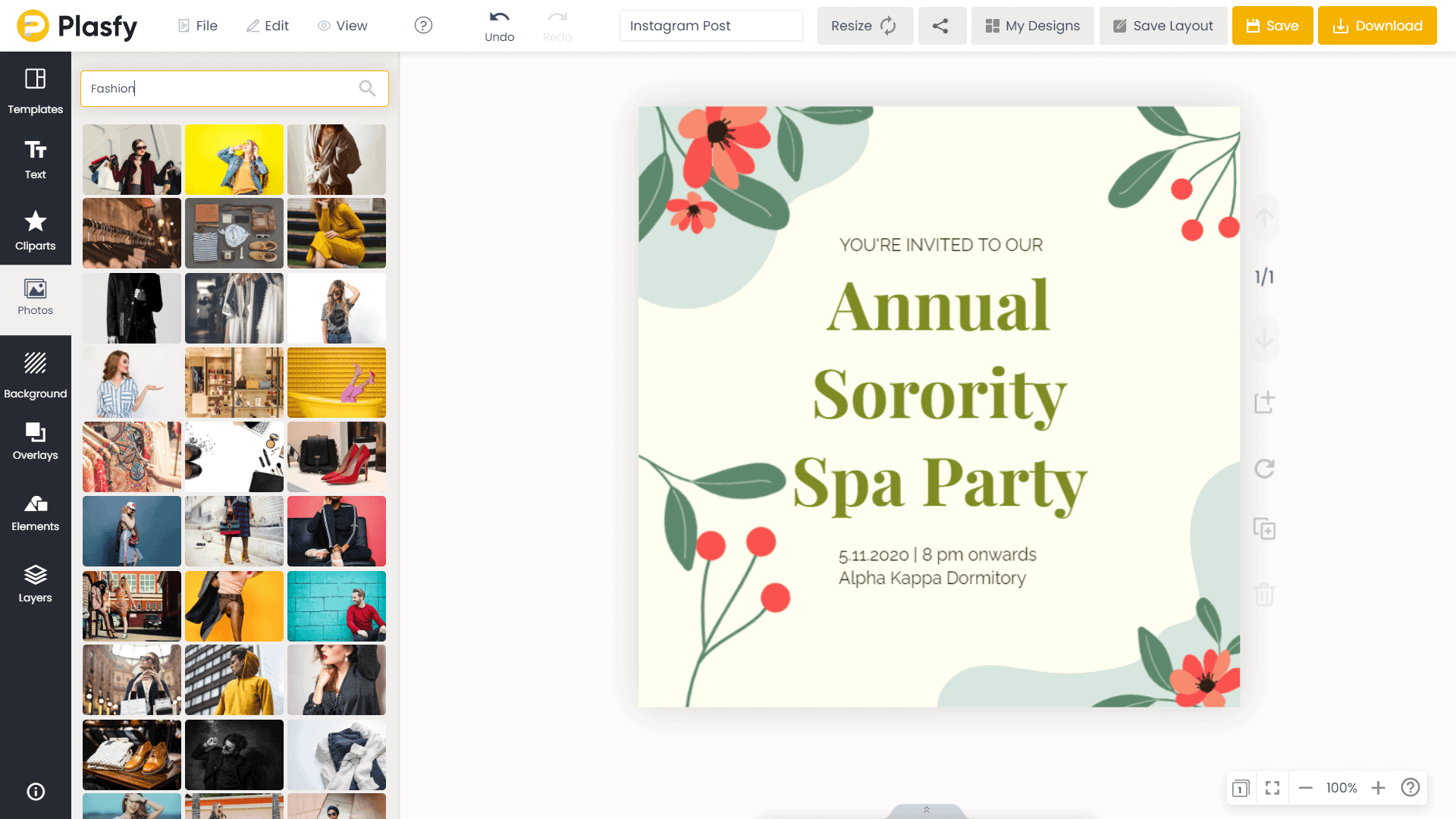Open the Elements panel
The height and width of the screenshot is (819, 1456).
(35, 513)
